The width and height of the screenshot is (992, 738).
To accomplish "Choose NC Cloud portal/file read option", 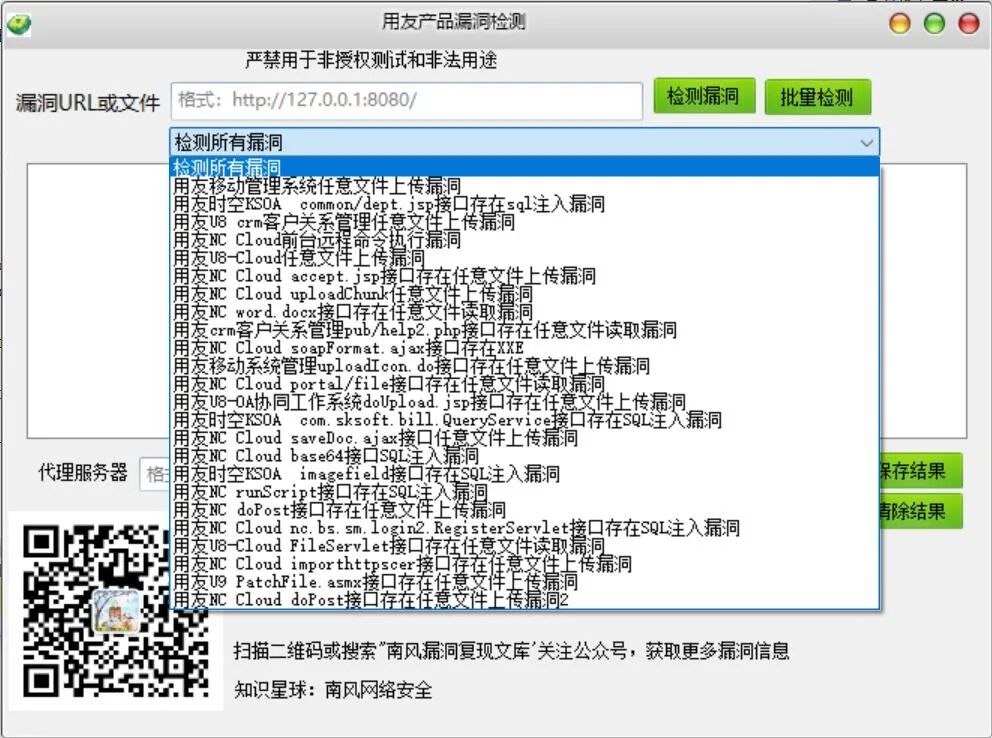I will 524,384.
